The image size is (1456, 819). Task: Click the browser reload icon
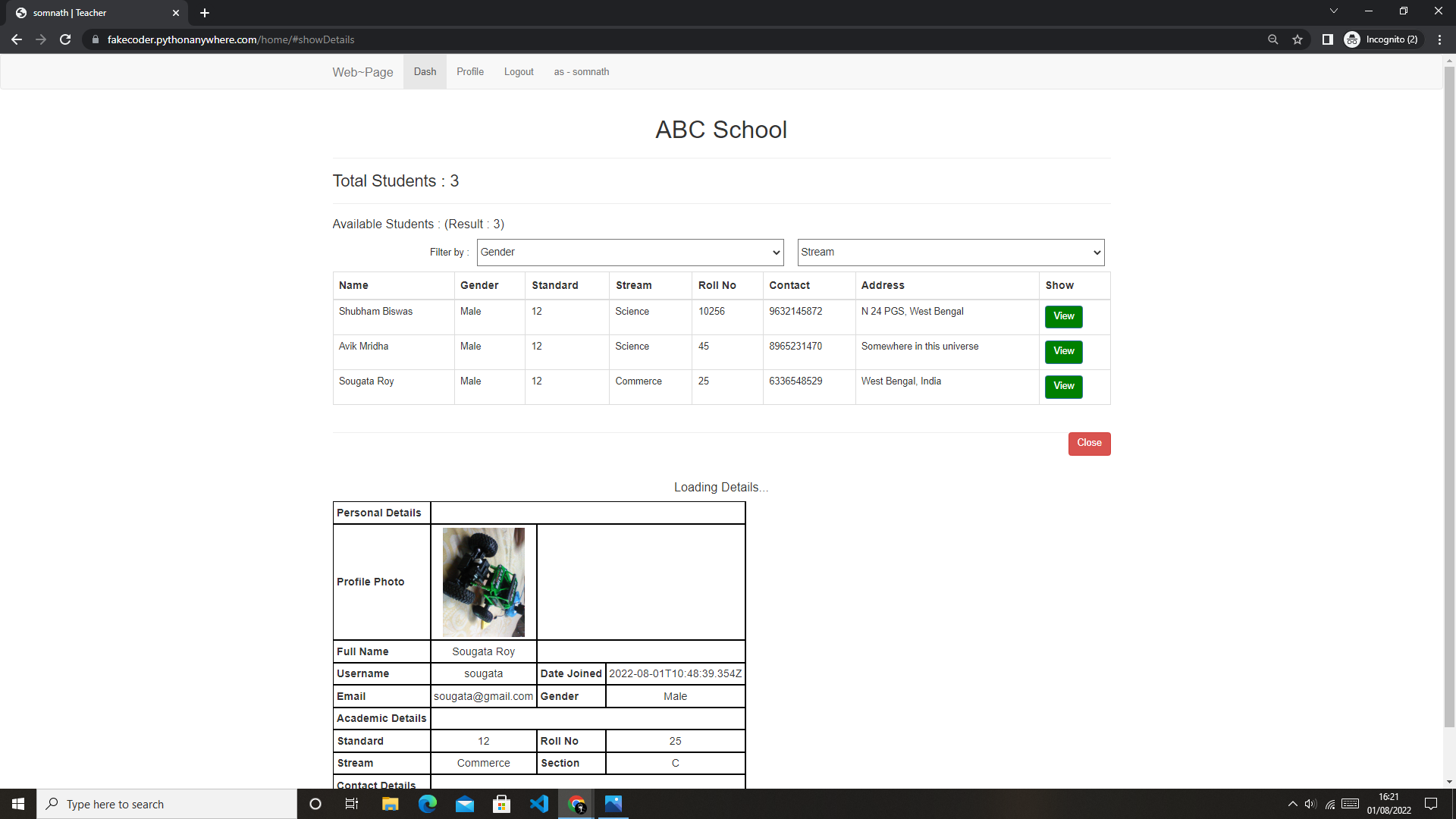(65, 39)
